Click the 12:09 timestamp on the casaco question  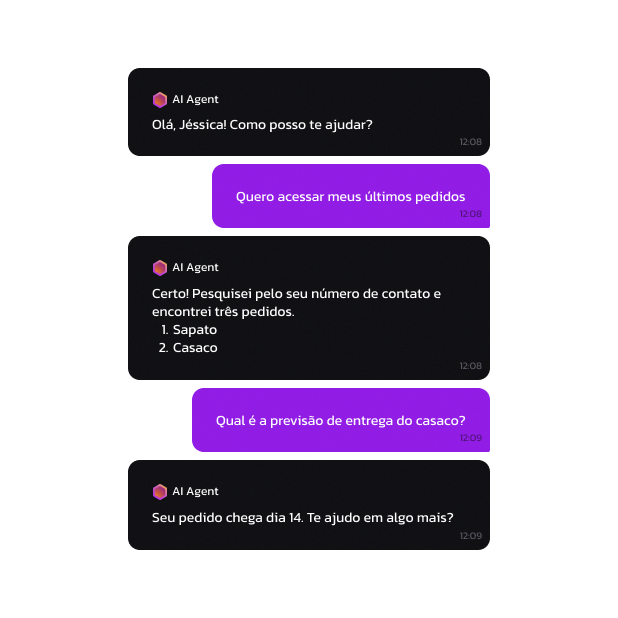pyautogui.click(x=470, y=438)
